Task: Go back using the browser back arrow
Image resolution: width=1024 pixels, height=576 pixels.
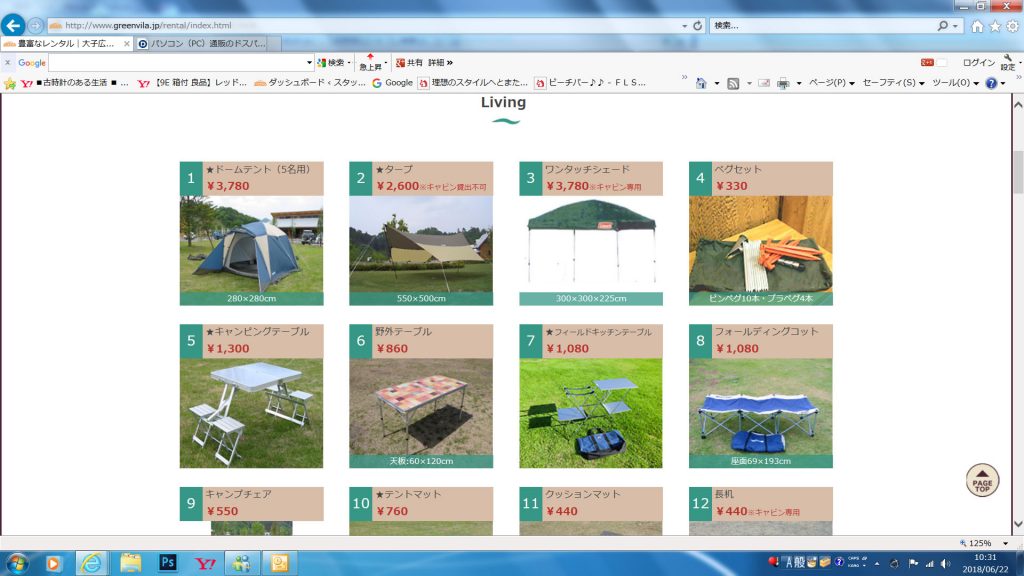Action: (x=12, y=25)
